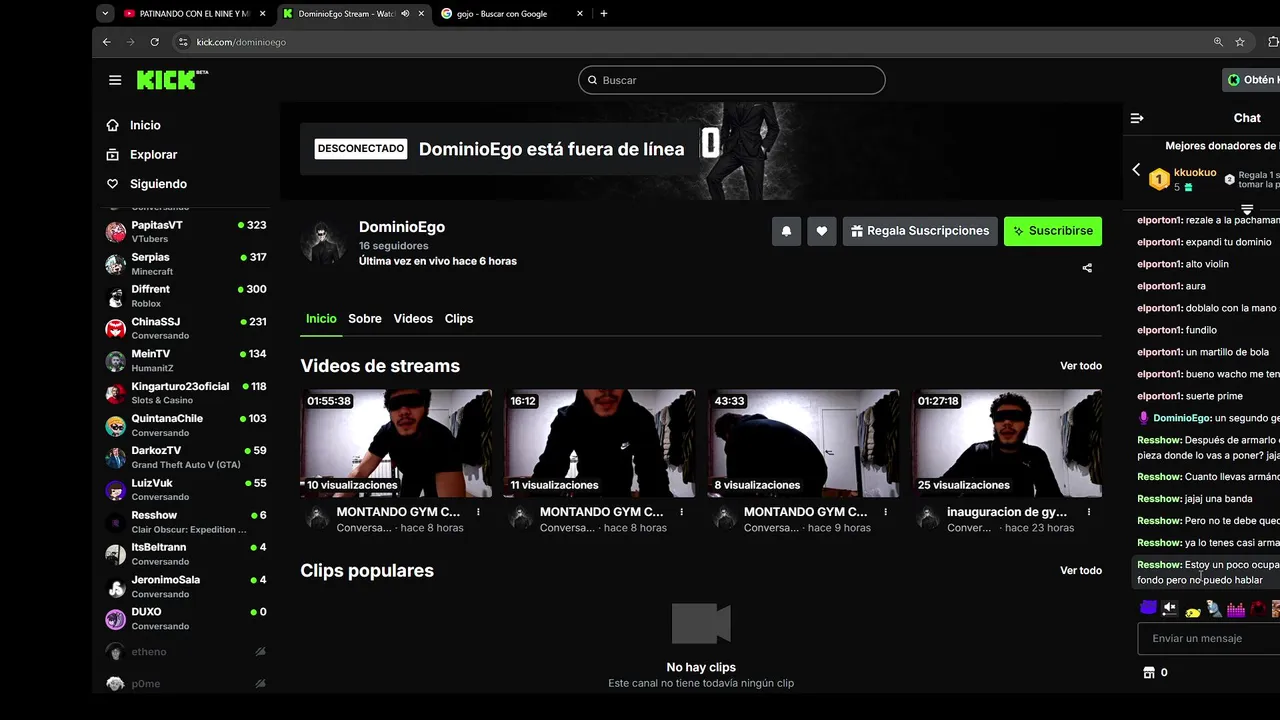Collapse the chat panel arrow icon
The width and height of the screenshot is (1280, 720).
(x=1137, y=118)
